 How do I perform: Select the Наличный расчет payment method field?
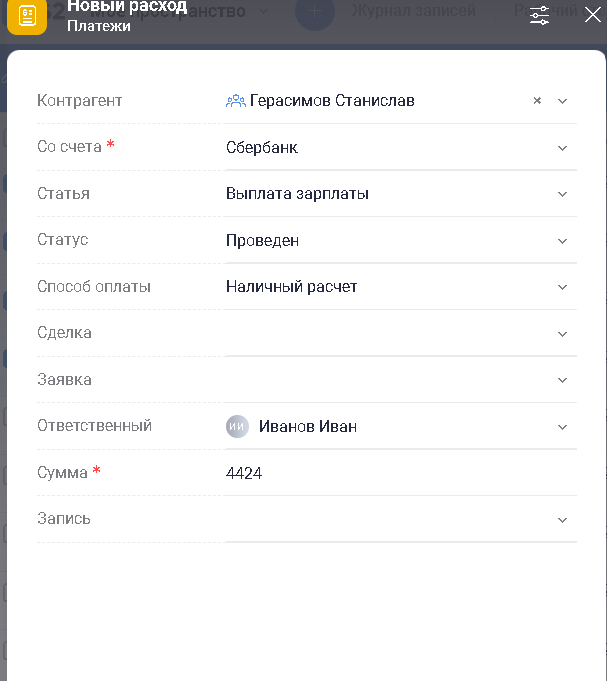(292, 287)
